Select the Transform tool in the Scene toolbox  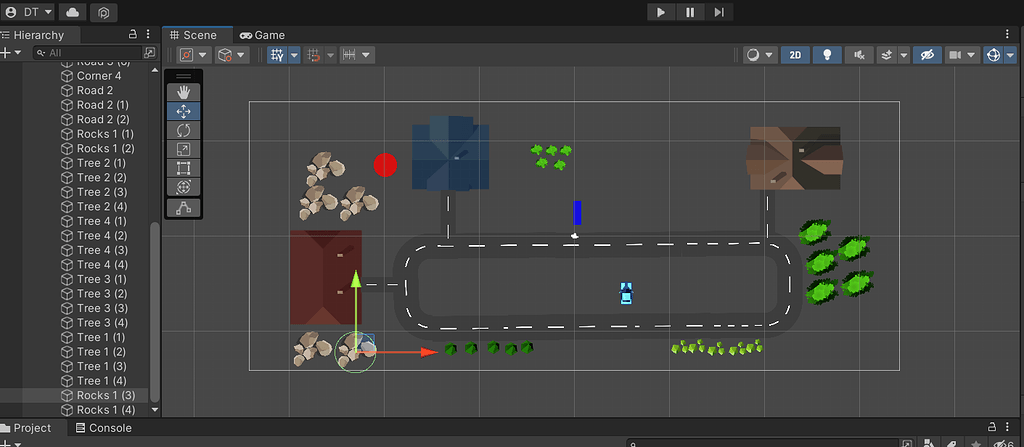(x=184, y=188)
